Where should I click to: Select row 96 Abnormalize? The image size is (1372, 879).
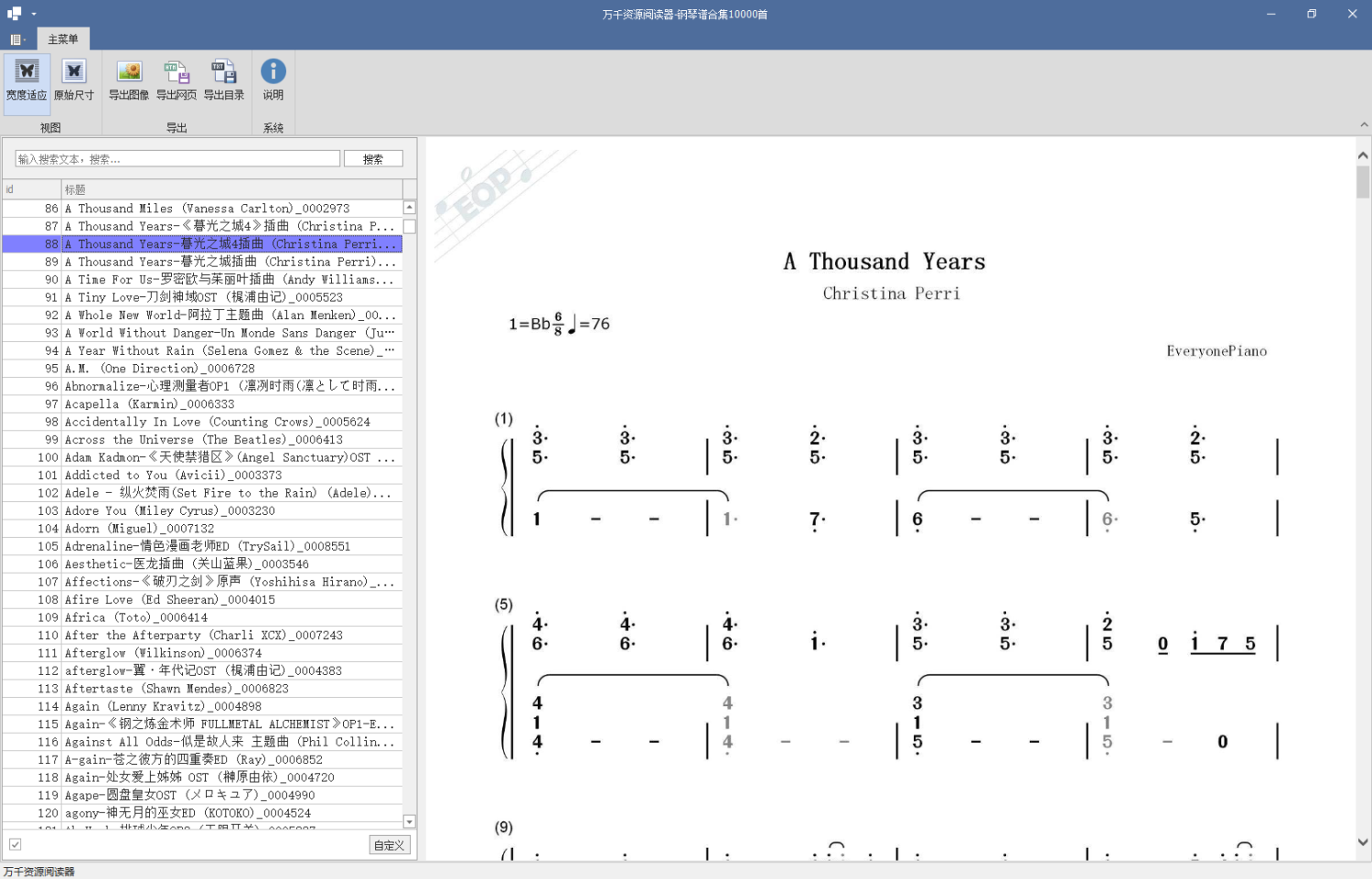202,386
